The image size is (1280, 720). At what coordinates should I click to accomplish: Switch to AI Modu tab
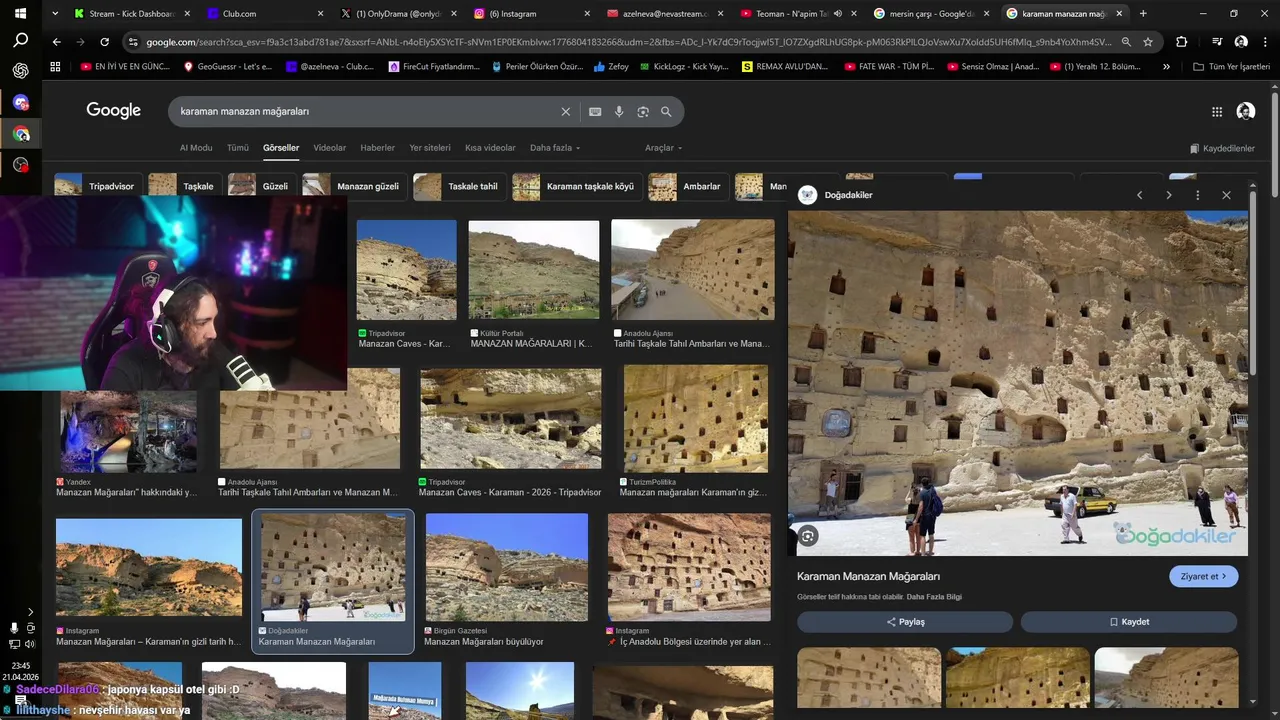[196, 148]
